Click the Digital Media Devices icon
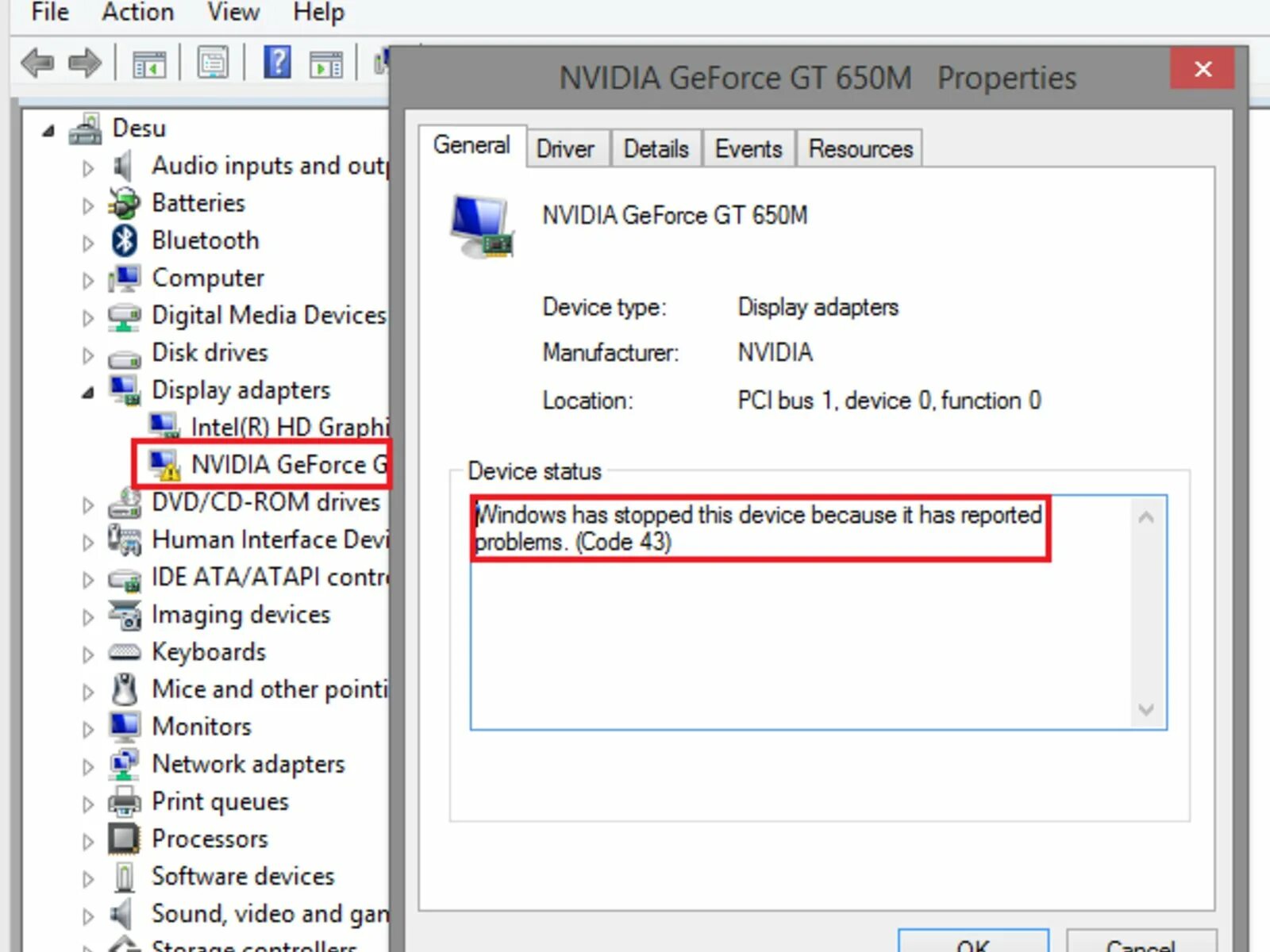This screenshot has width=1270, height=952. (125, 316)
